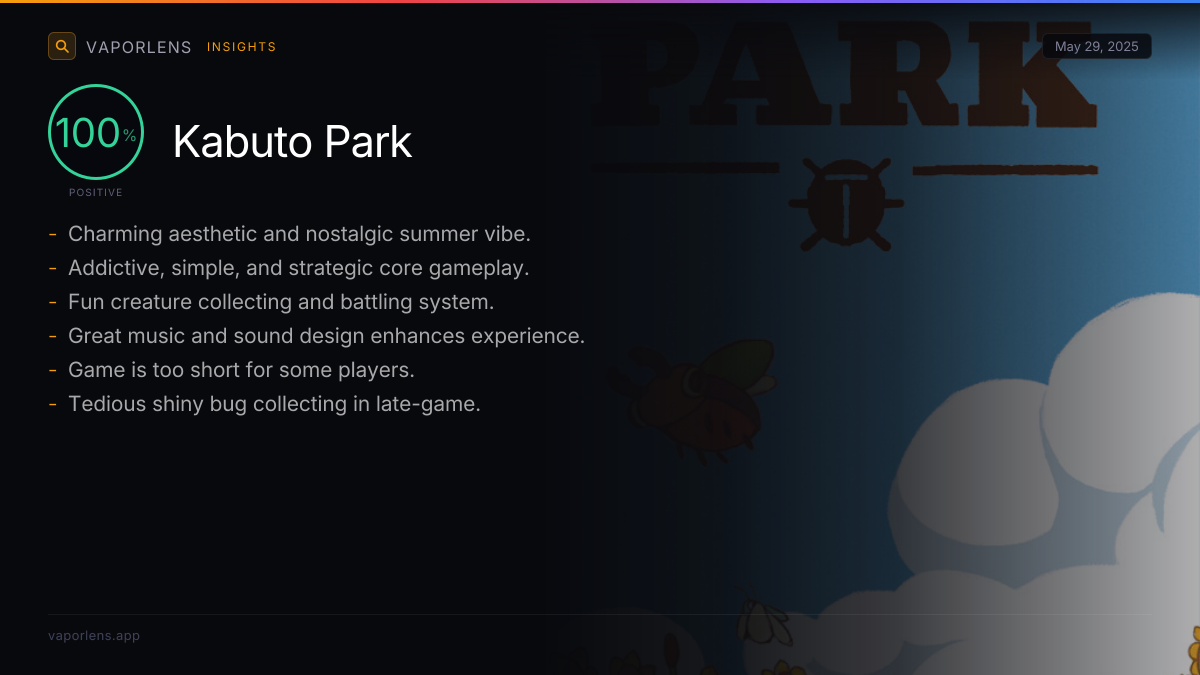The image size is (1200, 675).
Task: Click the Great music and sound design bullet
Action: pos(326,336)
